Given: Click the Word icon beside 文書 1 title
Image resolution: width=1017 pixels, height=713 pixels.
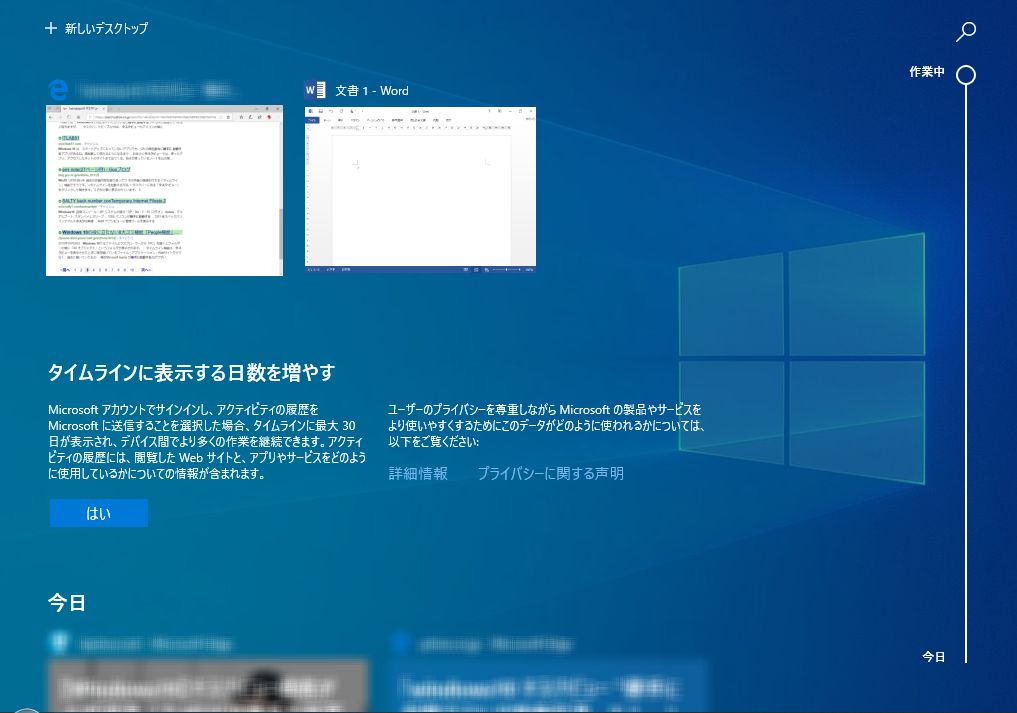Looking at the screenshot, I should (x=315, y=90).
